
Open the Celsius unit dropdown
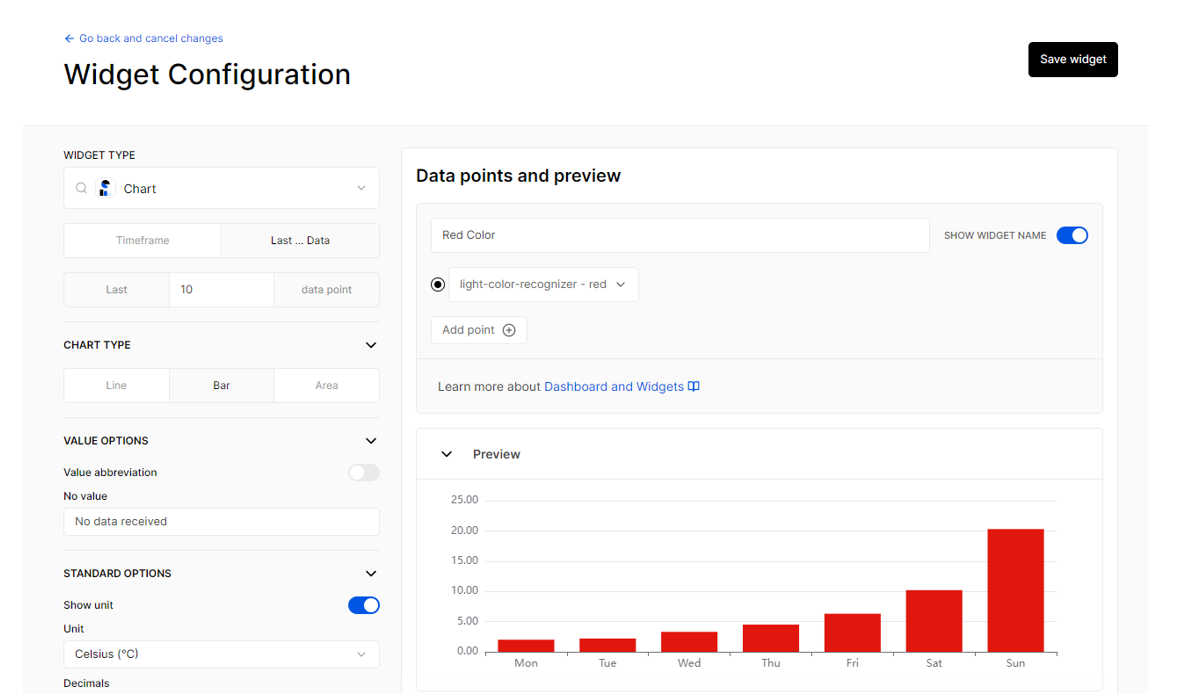click(221, 654)
